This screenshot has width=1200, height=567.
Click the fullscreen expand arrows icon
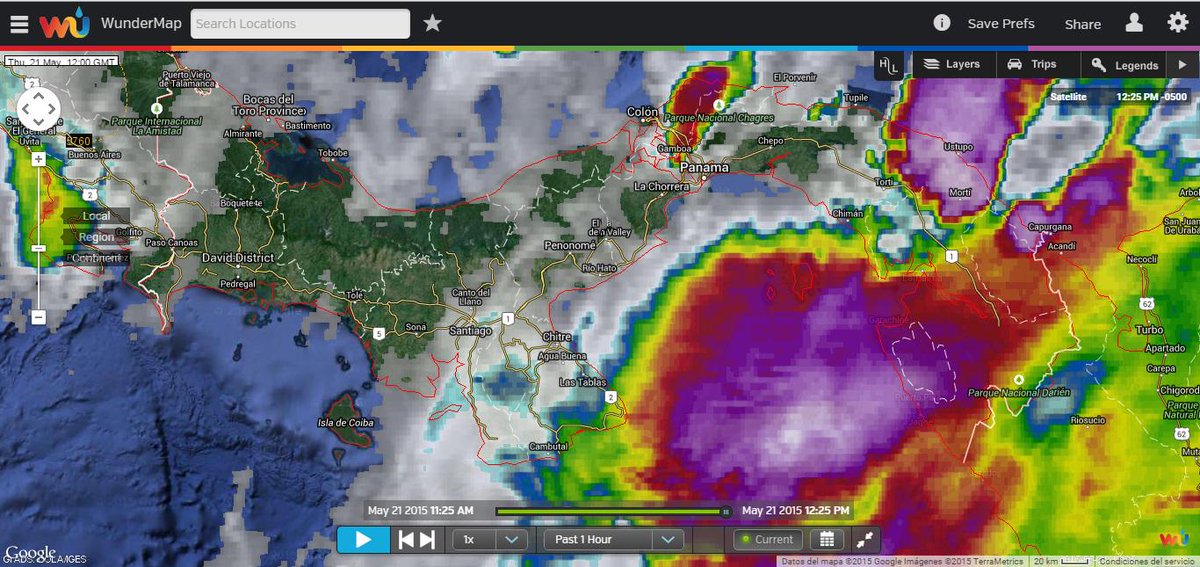[866, 539]
